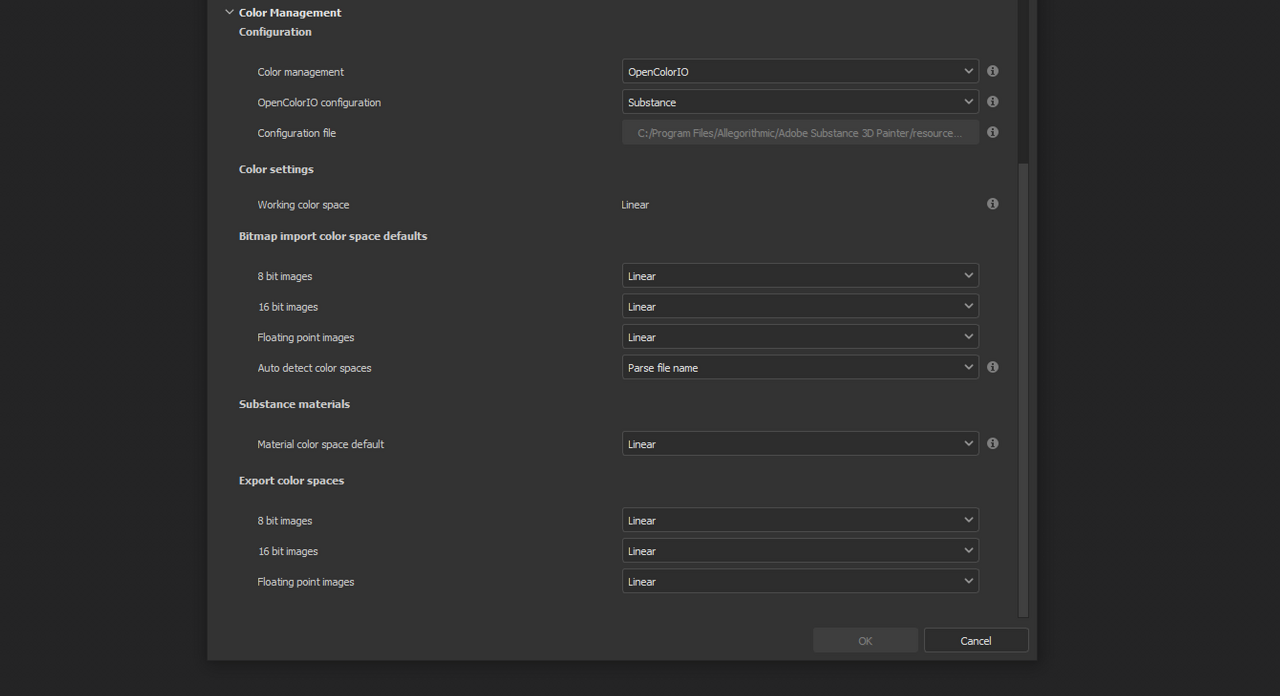Click info icon for Auto detect color spaces
The width and height of the screenshot is (1280, 696).
click(x=993, y=367)
